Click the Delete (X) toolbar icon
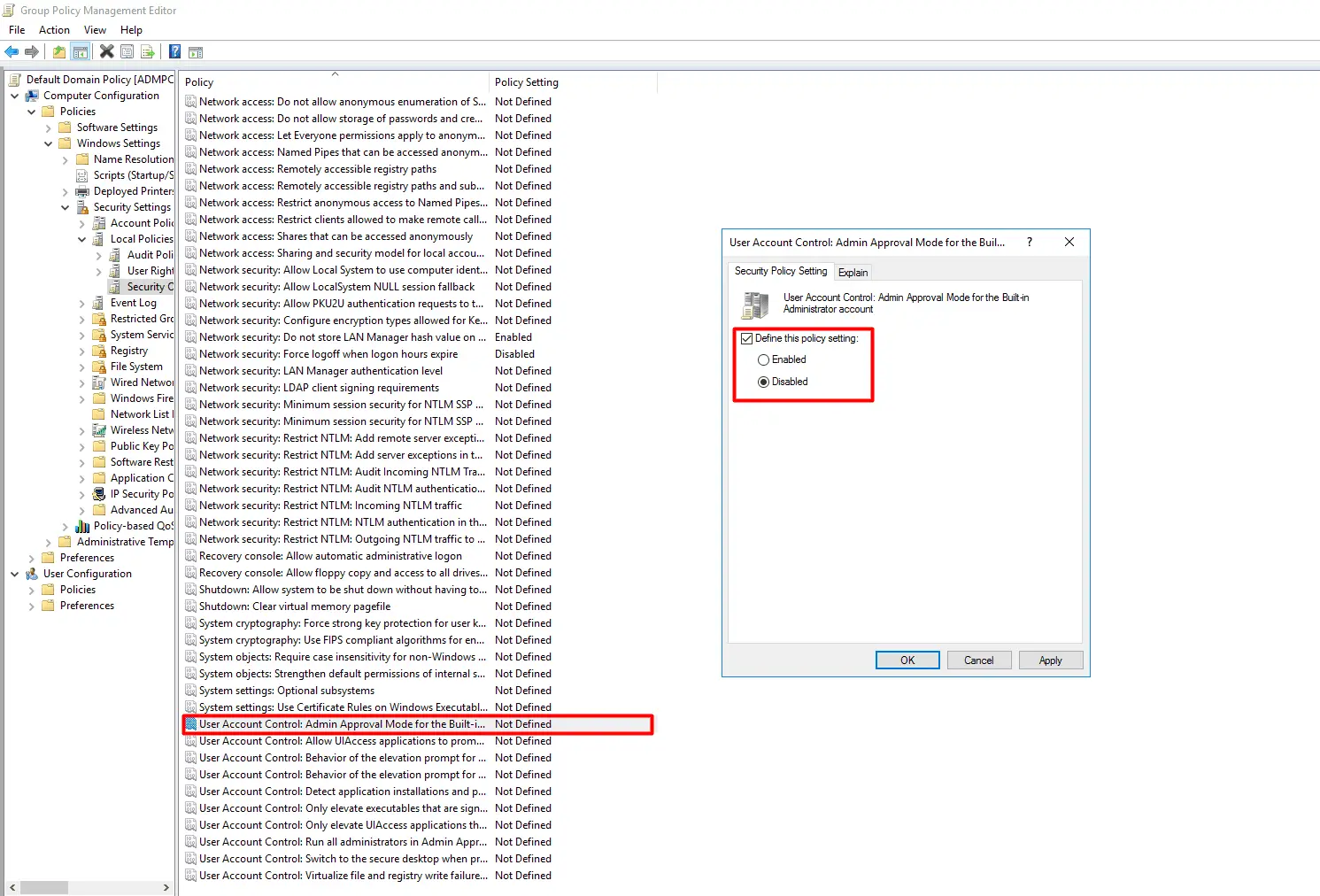1320x896 pixels. coord(106,50)
